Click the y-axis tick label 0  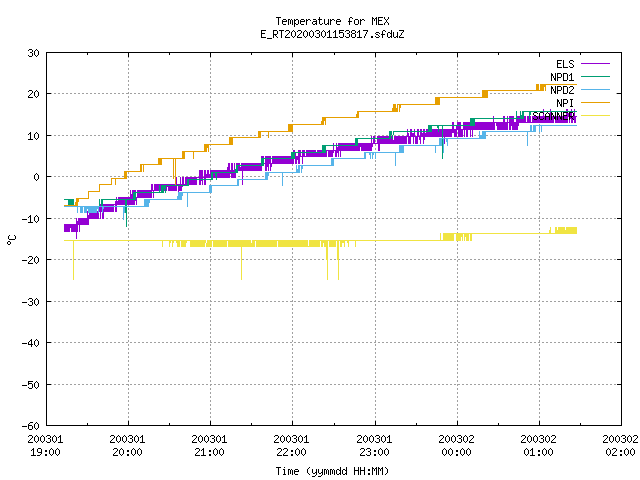tap(37, 177)
